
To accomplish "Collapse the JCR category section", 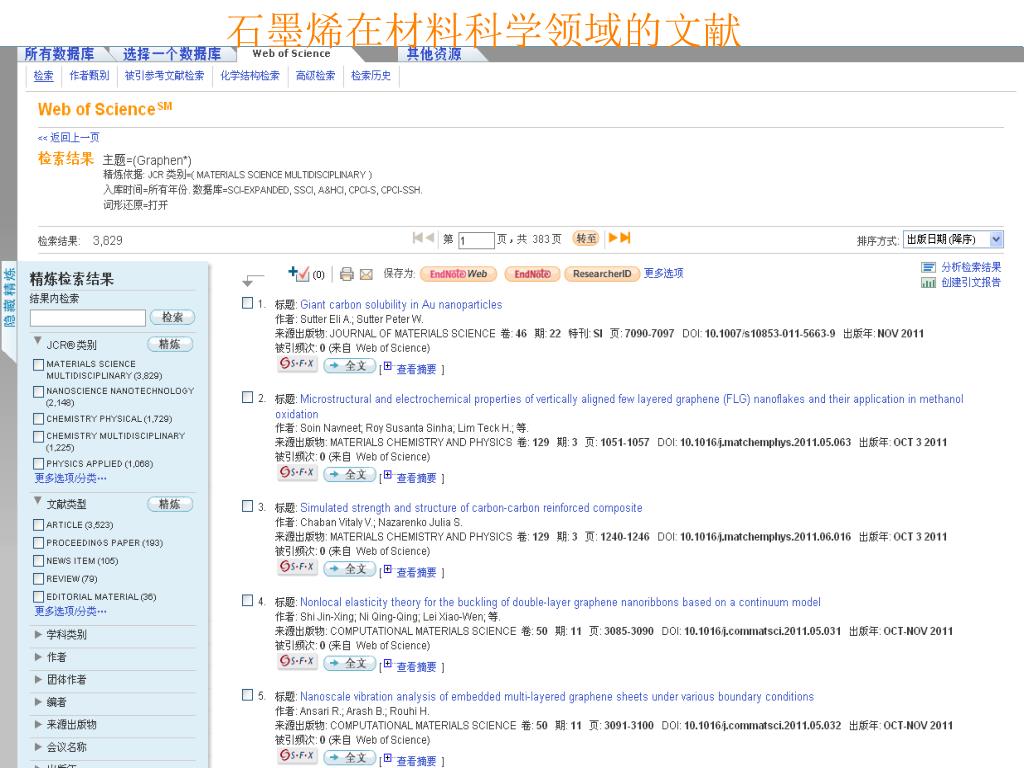I will click(x=38, y=341).
